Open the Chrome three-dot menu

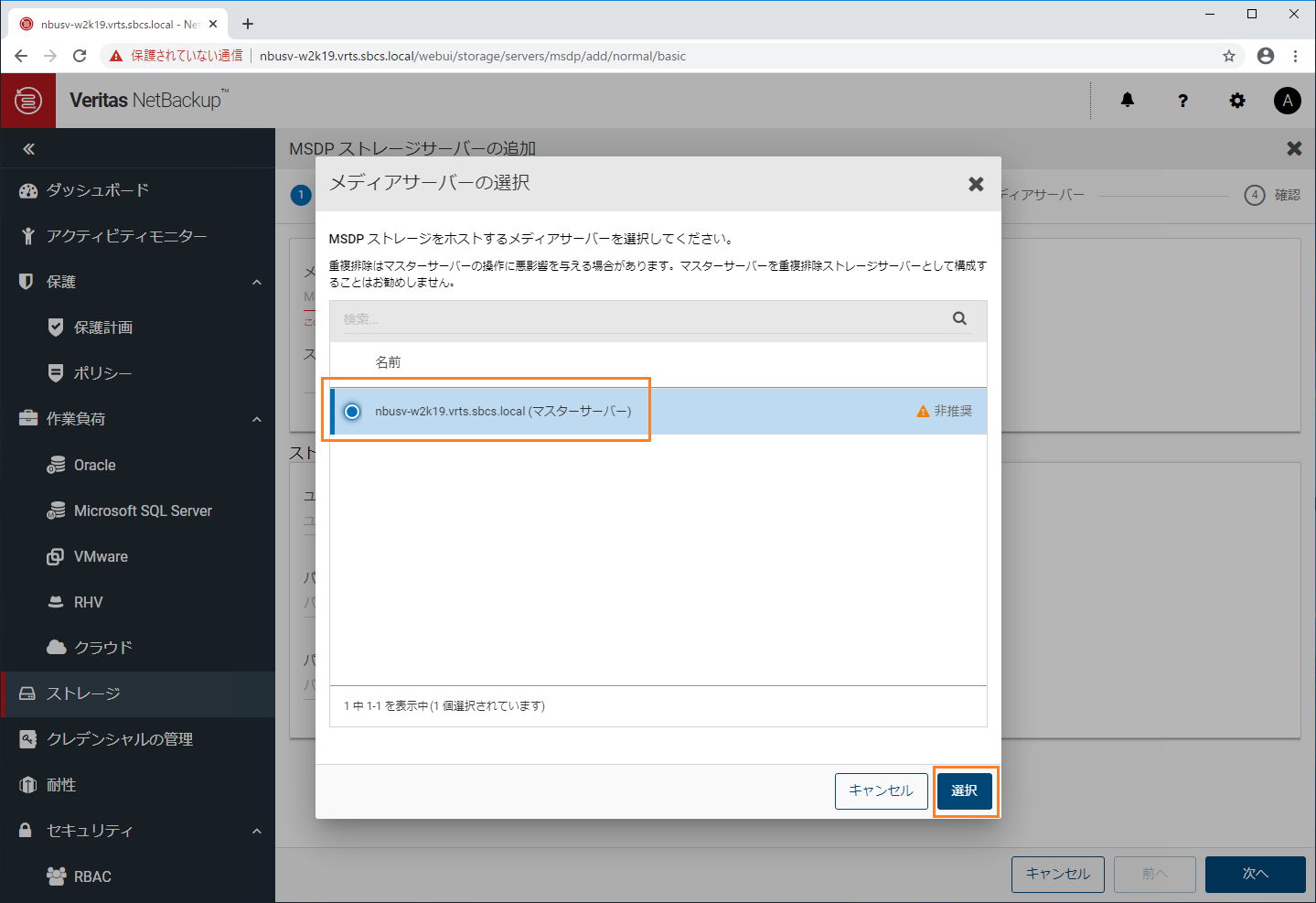coord(1295,56)
